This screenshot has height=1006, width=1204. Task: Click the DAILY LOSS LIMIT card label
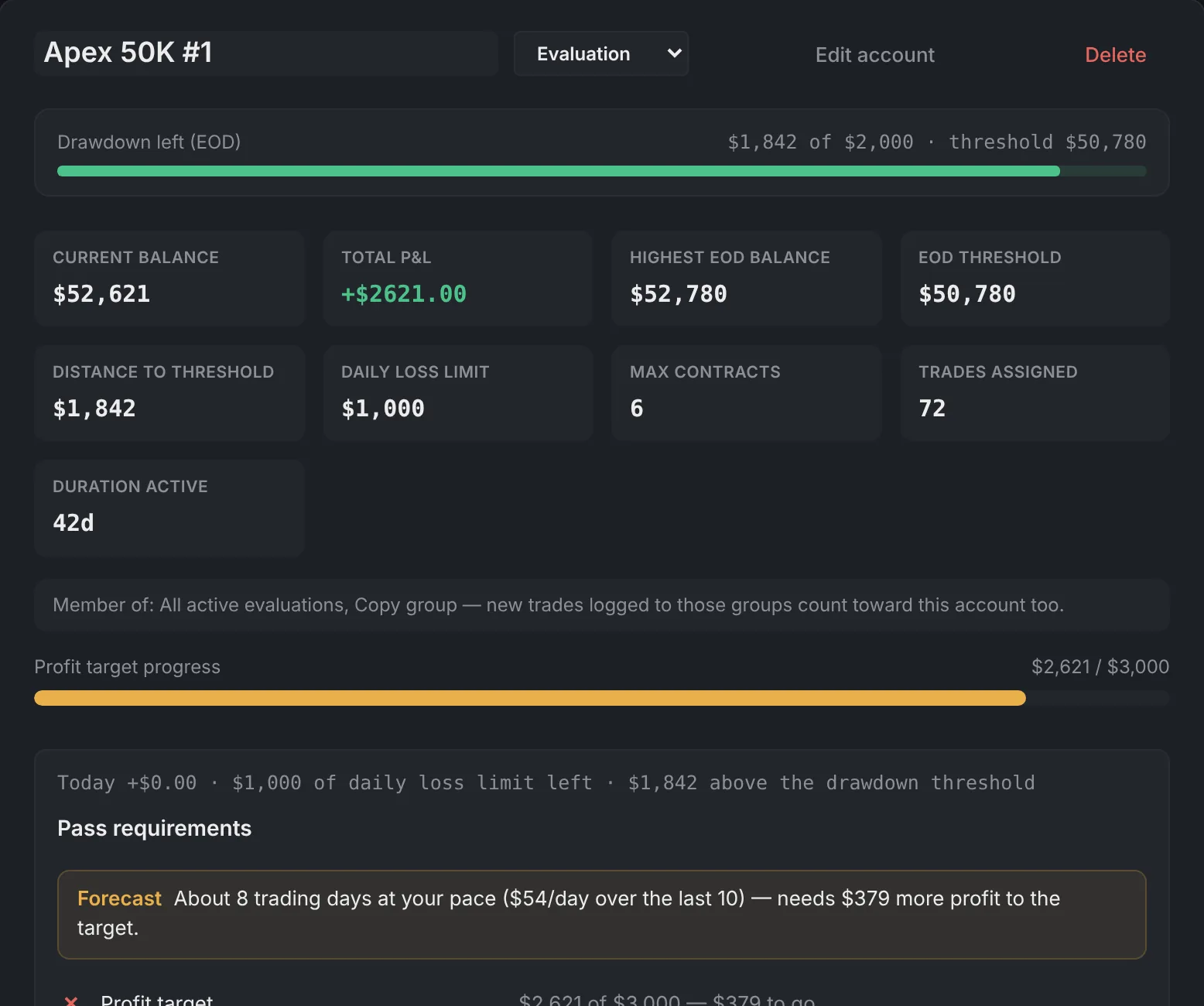(416, 372)
